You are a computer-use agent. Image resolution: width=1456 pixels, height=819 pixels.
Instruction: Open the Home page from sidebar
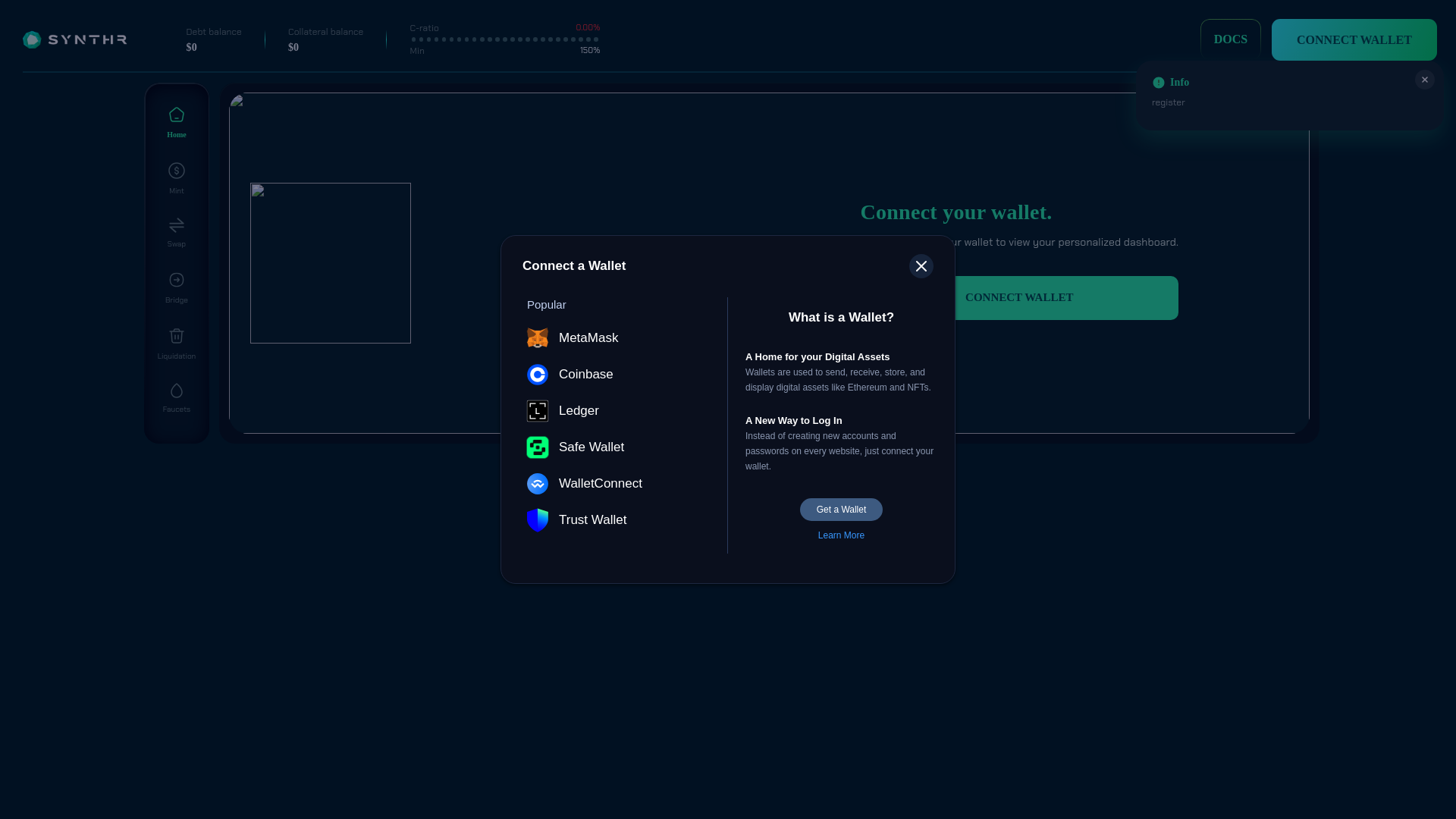click(177, 123)
